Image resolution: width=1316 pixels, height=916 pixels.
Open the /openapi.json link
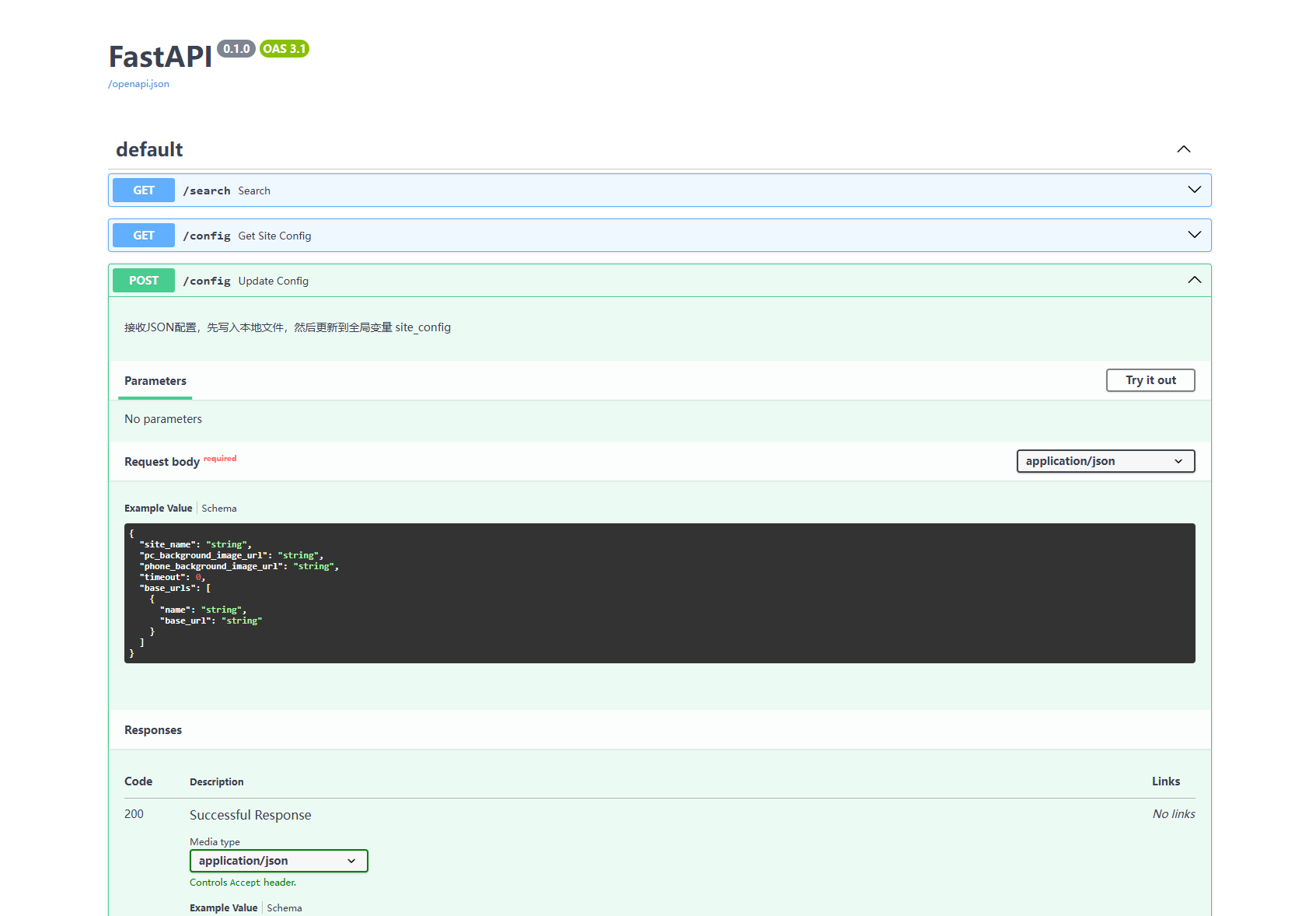138,84
